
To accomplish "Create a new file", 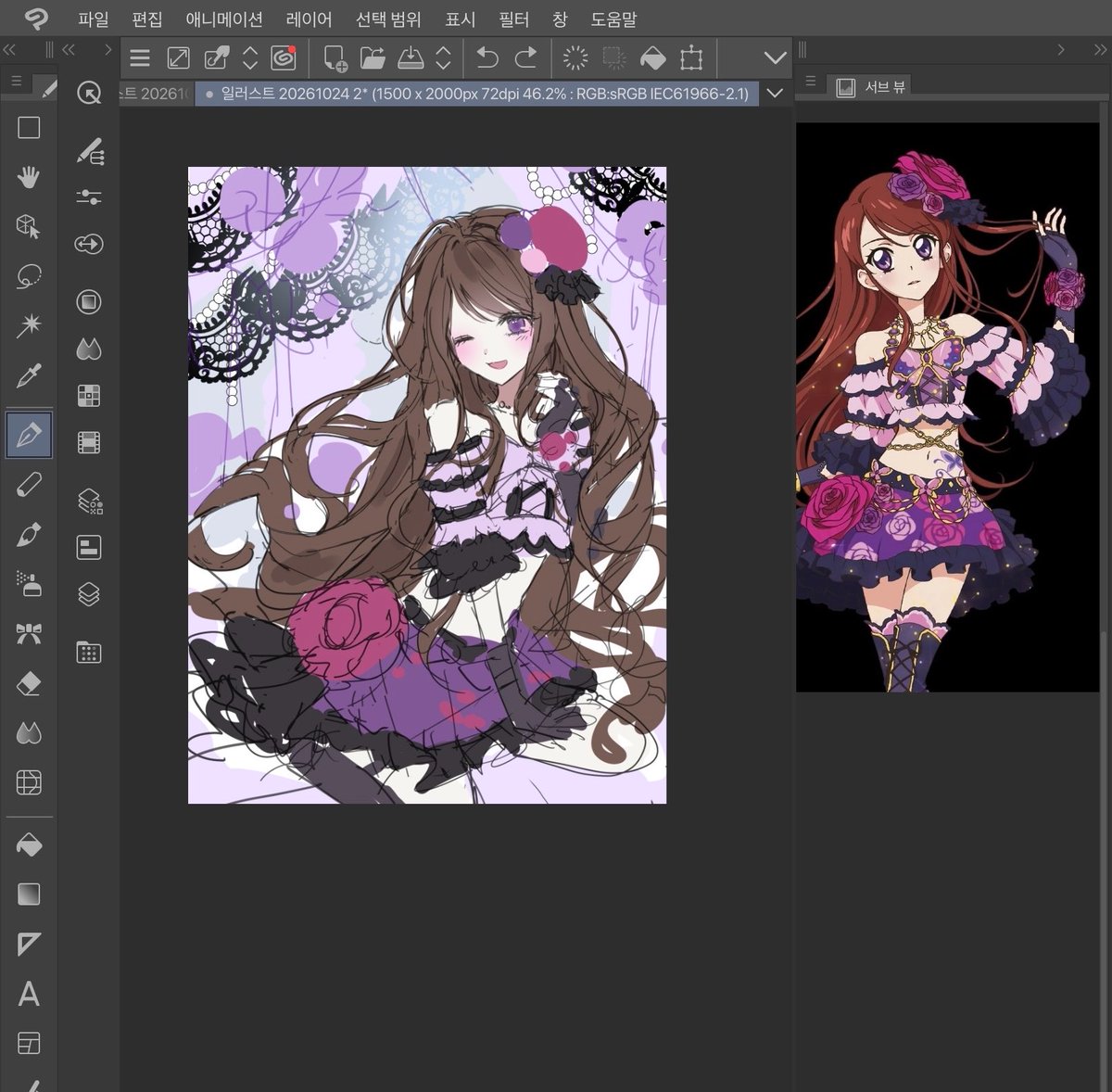I will click(335, 58).
